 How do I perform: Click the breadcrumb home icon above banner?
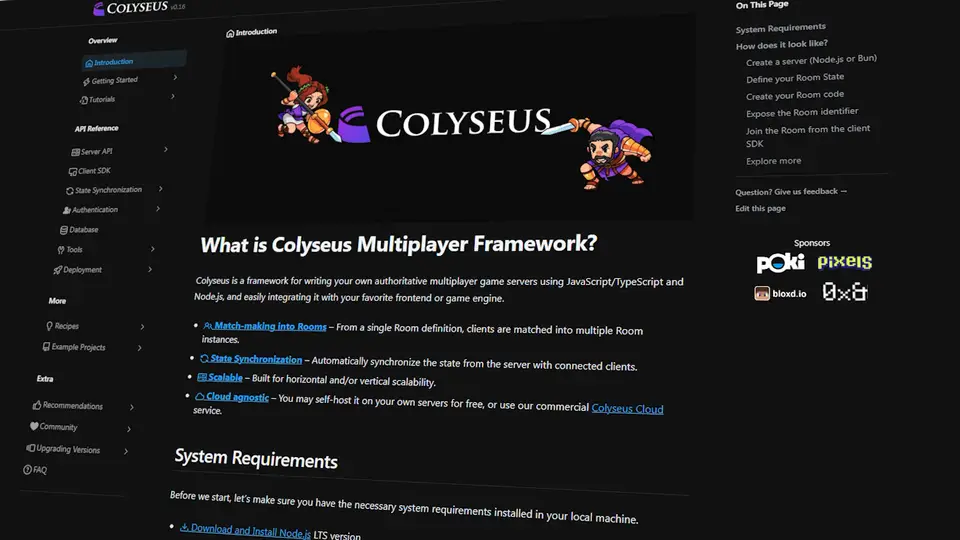(230, 34)
